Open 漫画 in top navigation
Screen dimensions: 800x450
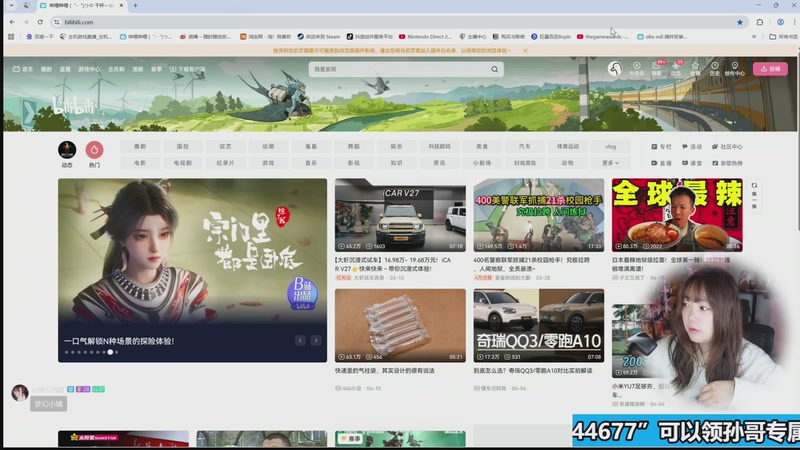pyautogui.click(x=138, y=69)
